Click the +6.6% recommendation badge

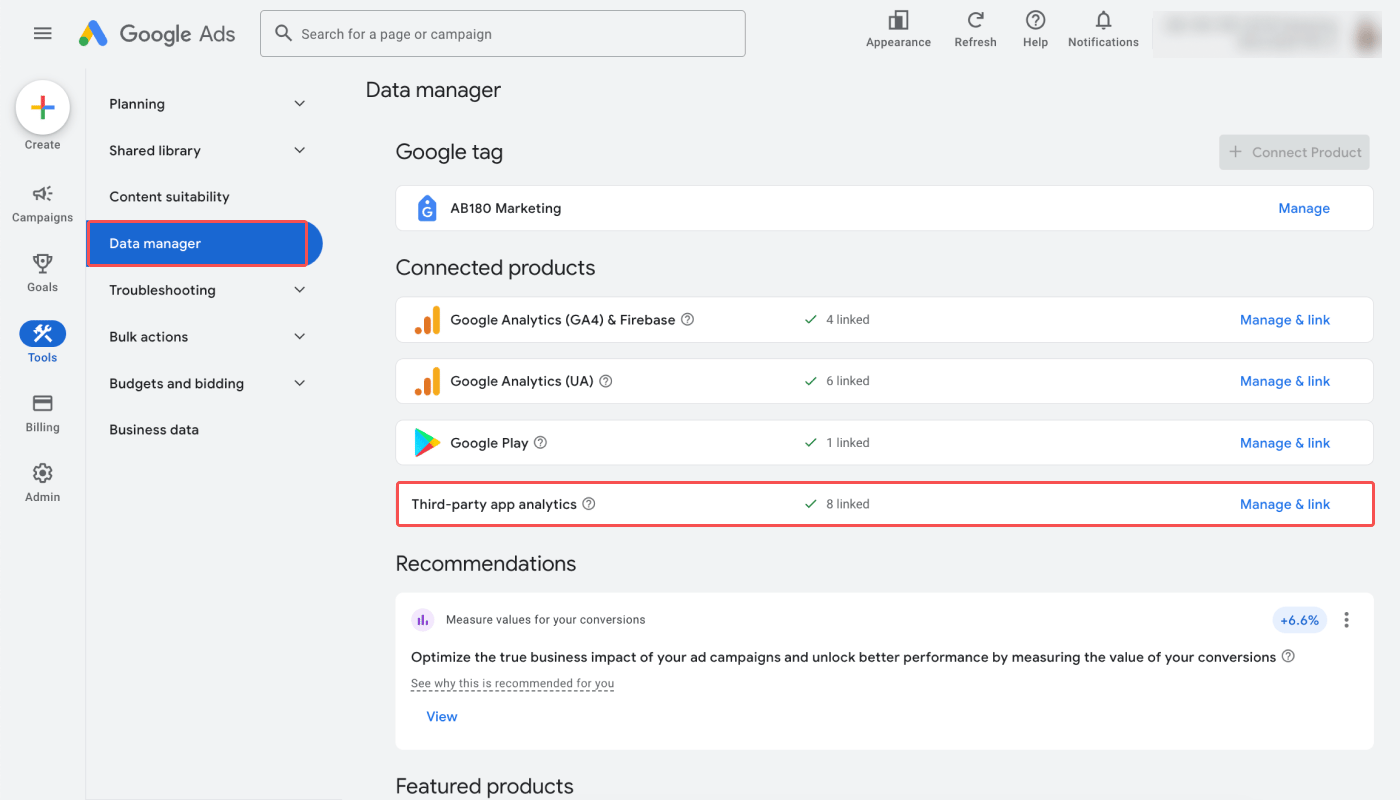[x=1300, y=620]
